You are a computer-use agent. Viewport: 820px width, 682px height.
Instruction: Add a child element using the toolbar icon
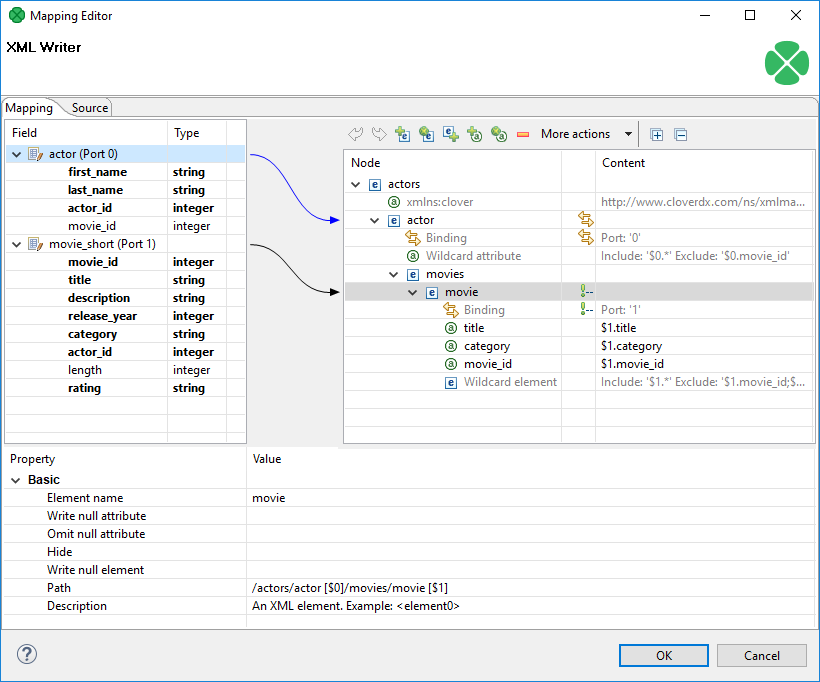pos(402,134)
